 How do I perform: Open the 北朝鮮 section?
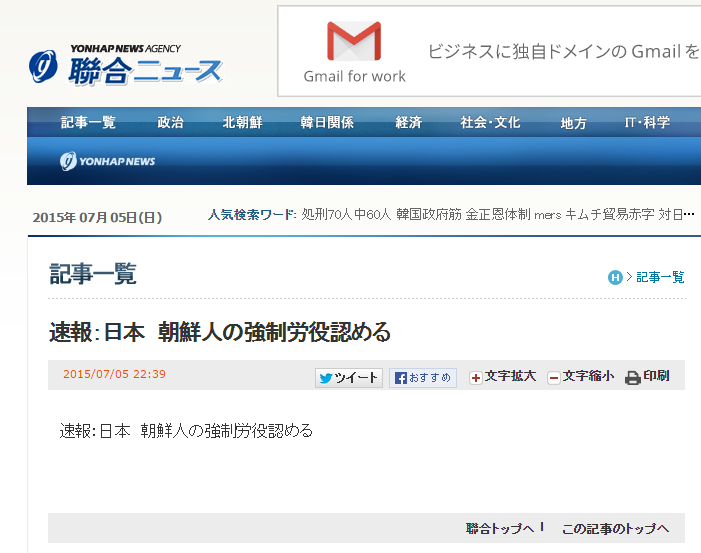coord(242,122)
